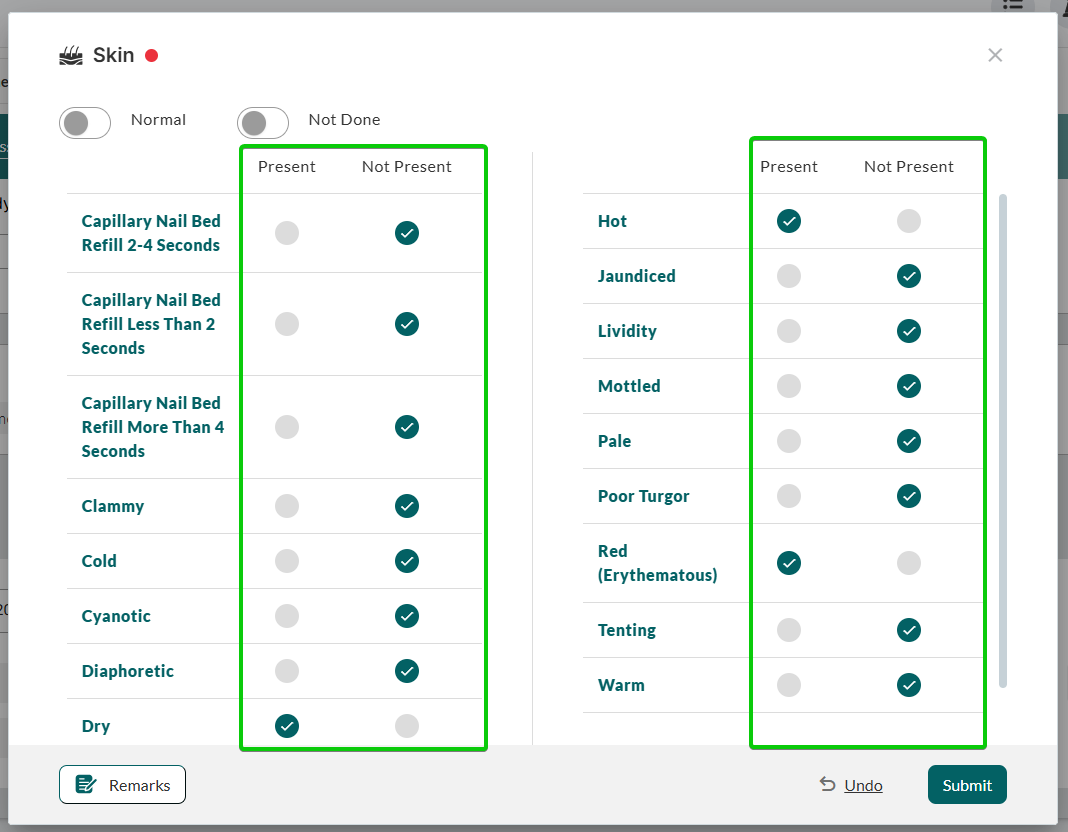
Task: Set Hot to Not Present
Action: click(x=909, y=221)
